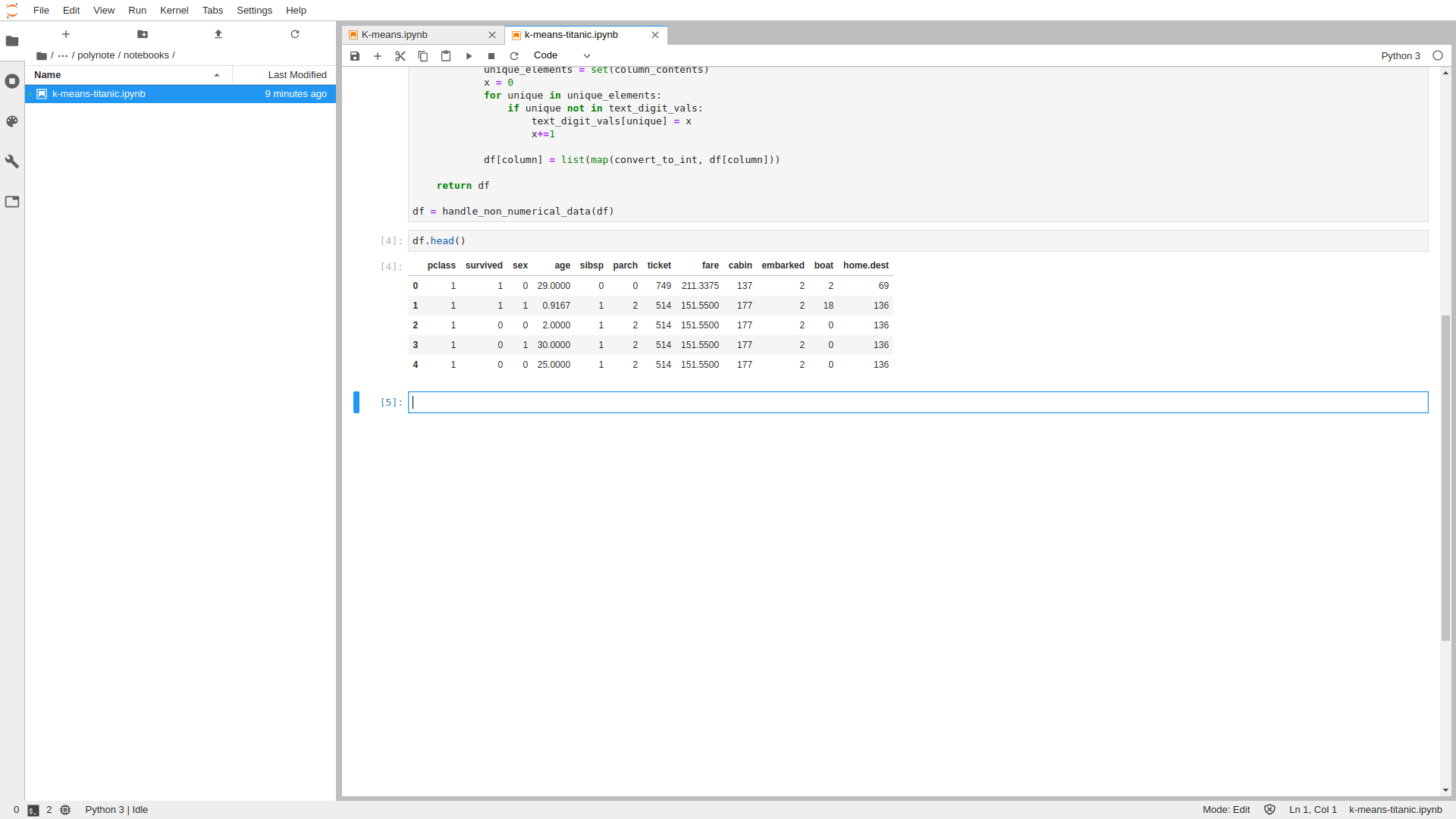Cut the selected cell using scissors icon
The image size is (1456, 819).
pyautogui.click(x=400, y=56)
